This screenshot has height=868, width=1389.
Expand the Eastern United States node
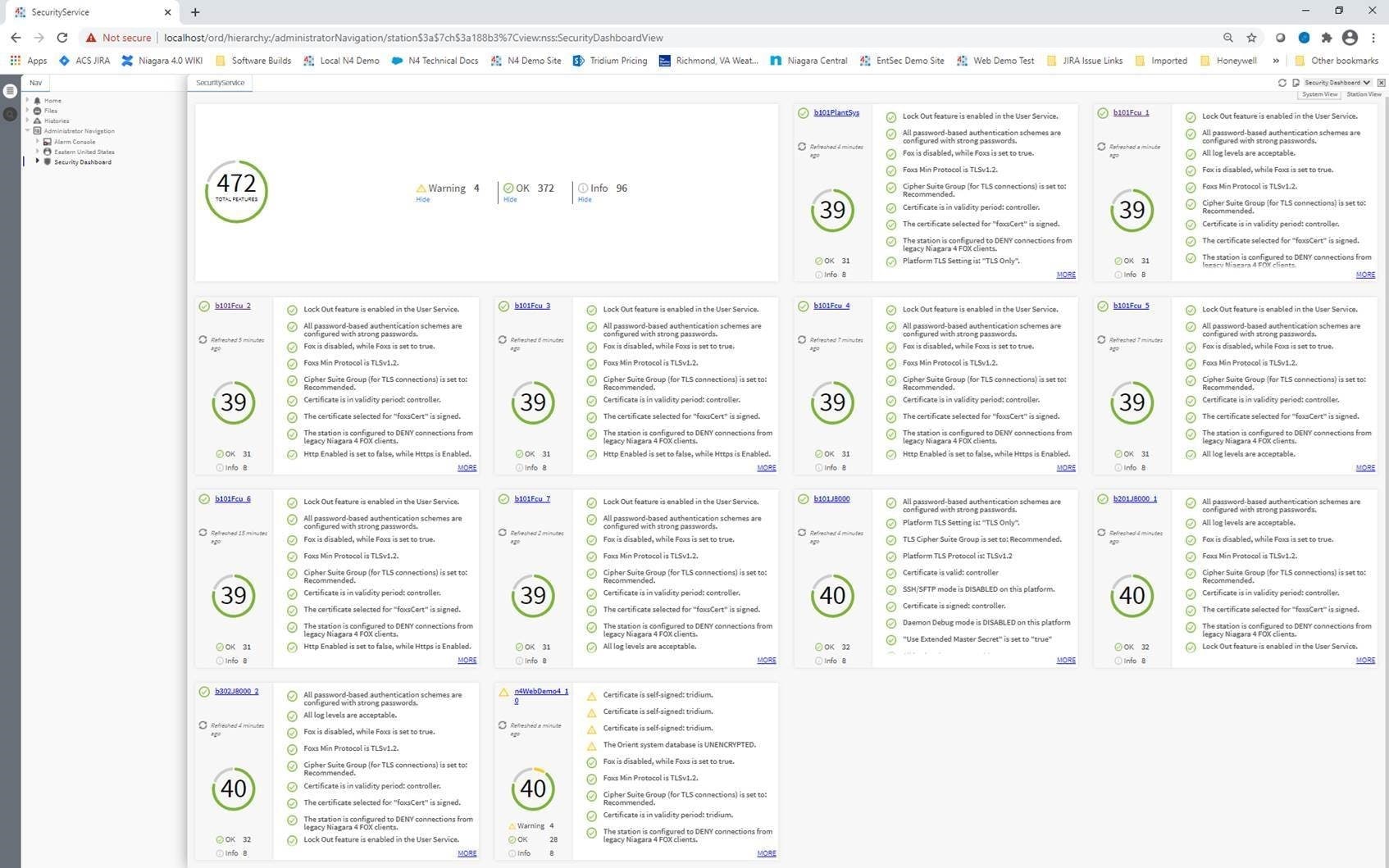(37, 152)
